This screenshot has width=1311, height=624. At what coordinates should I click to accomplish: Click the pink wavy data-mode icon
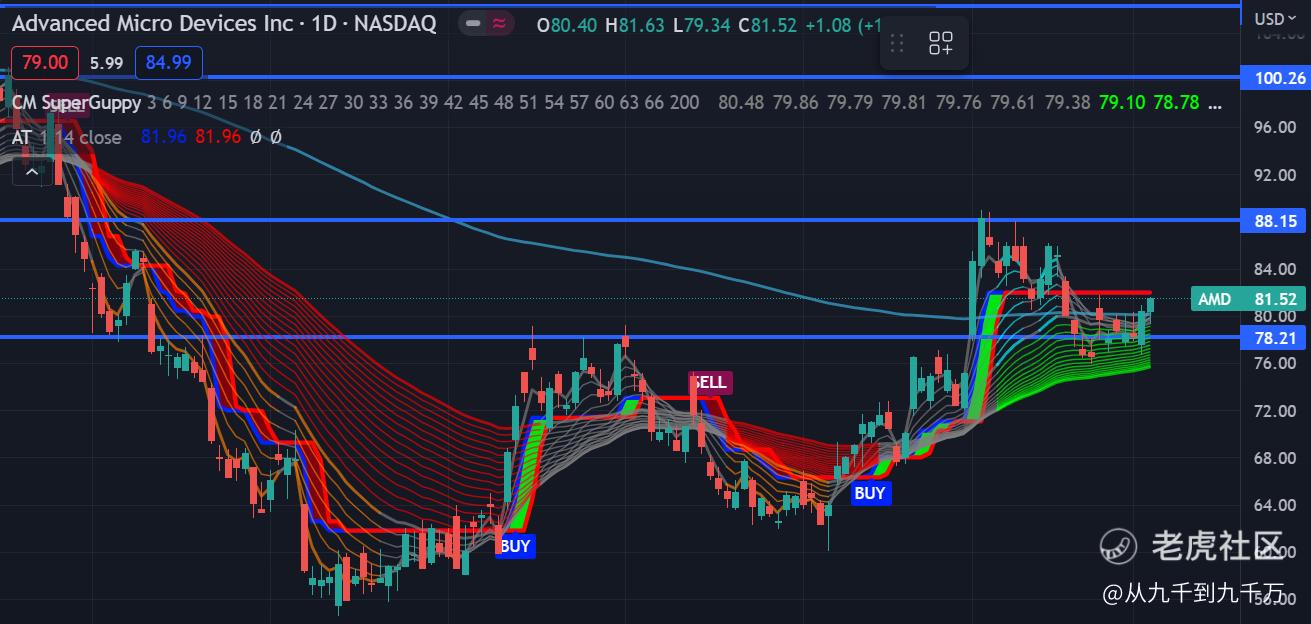498,24
